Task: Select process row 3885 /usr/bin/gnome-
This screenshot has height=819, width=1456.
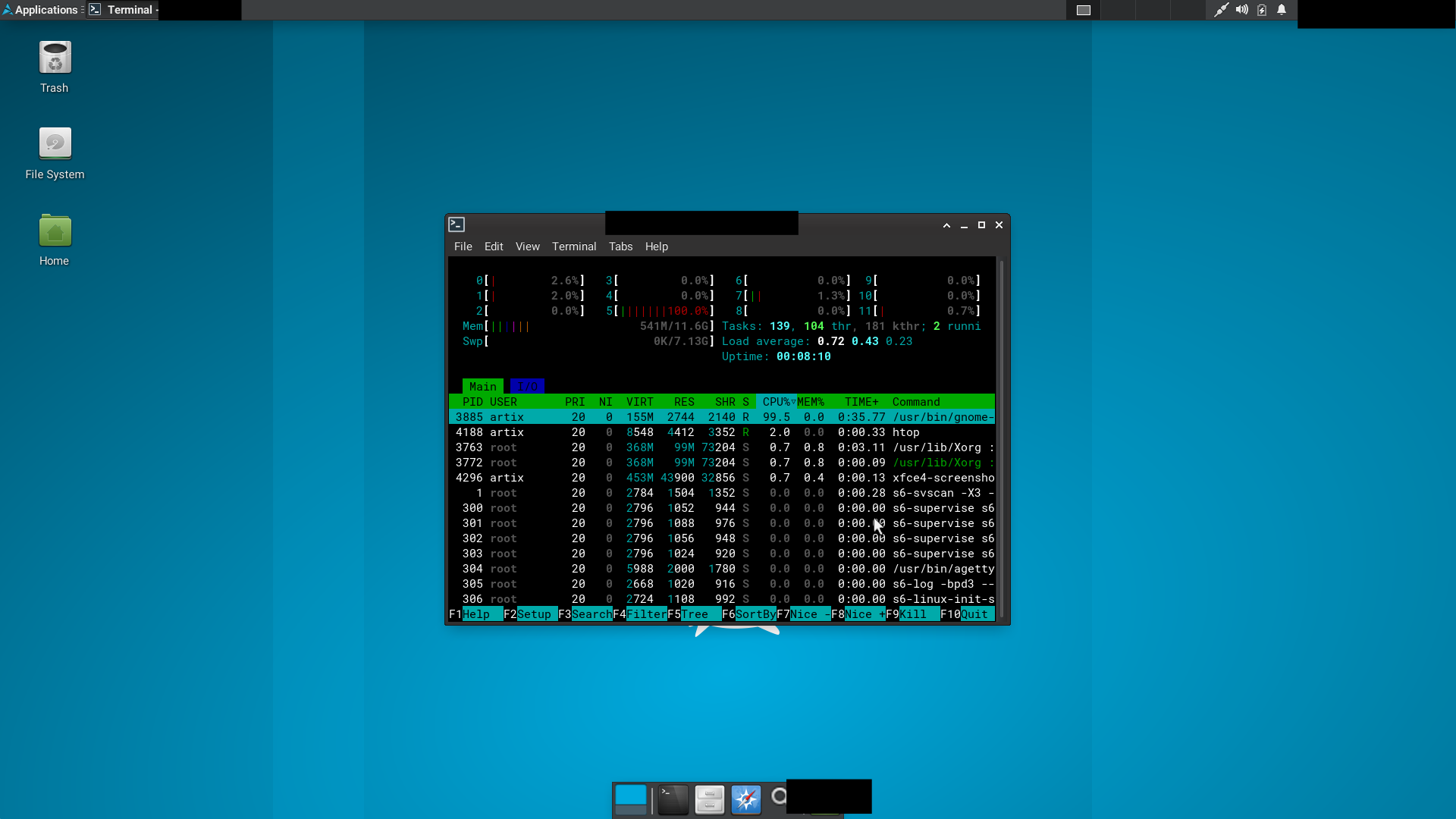Action: (722, 417)
